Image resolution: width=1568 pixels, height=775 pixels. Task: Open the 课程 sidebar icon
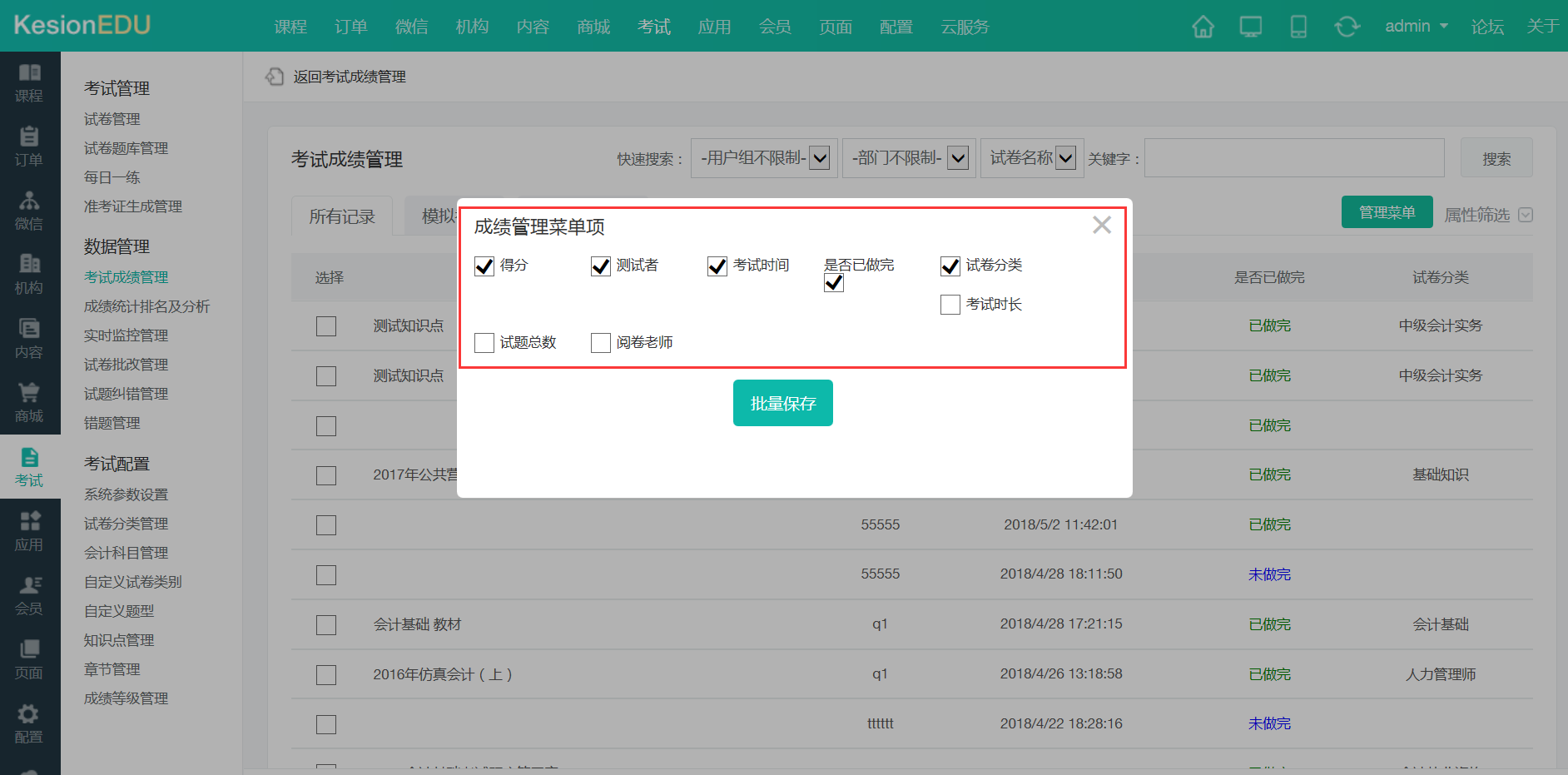coord(29,82)
